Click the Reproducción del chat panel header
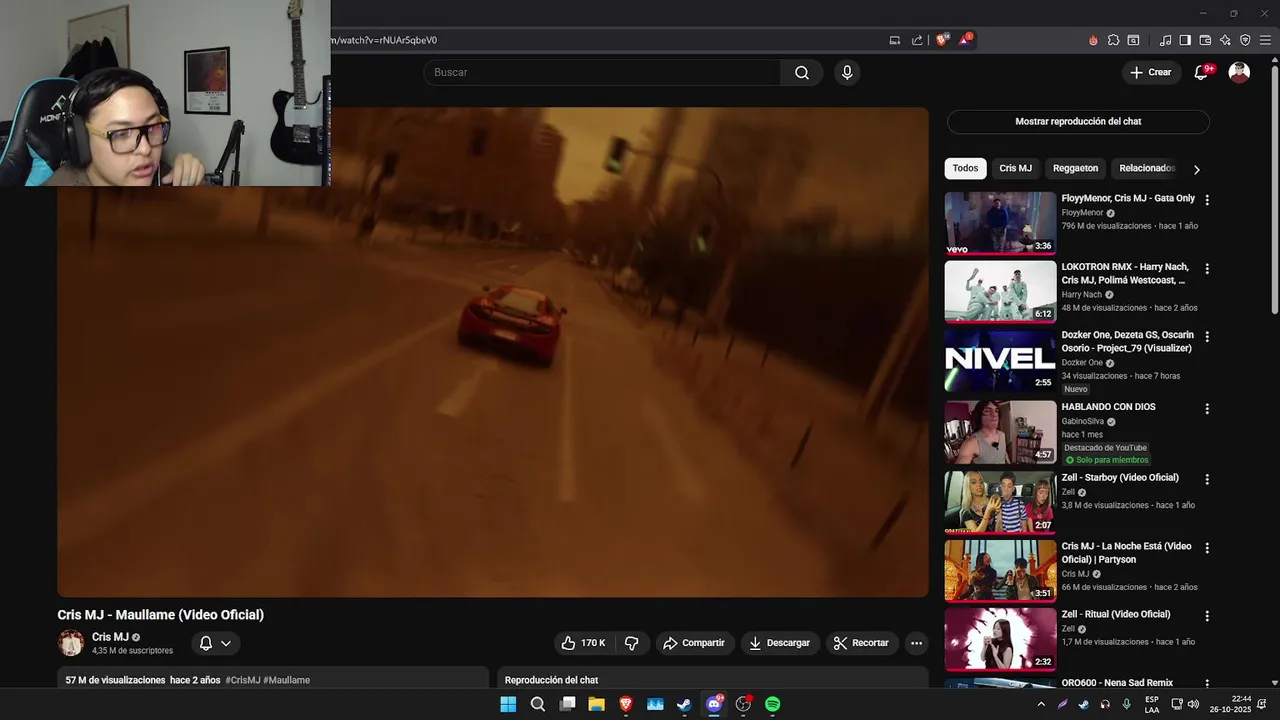 click(551, 680)
